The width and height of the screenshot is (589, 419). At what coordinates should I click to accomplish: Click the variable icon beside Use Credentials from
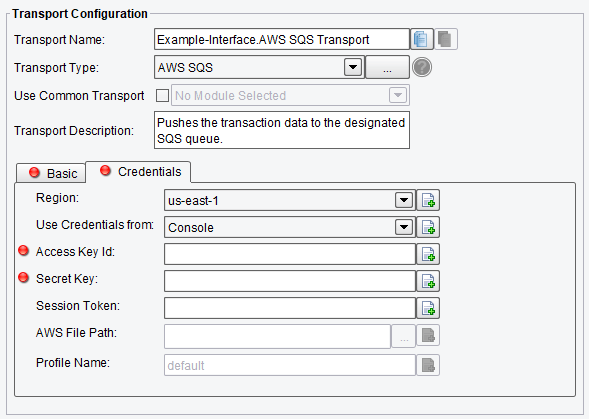coord(428,227)
